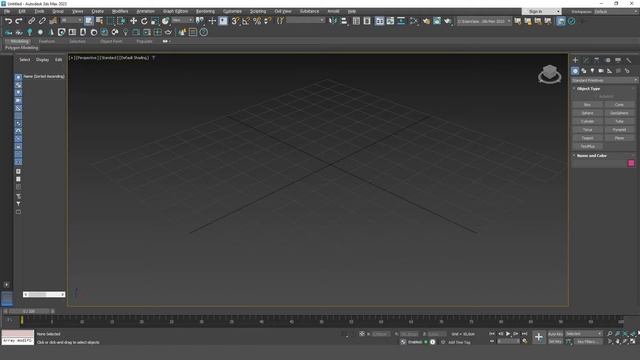Viewport: 640px width, 360px height.
Task: Open the File menu
Action: click(7, 11)
